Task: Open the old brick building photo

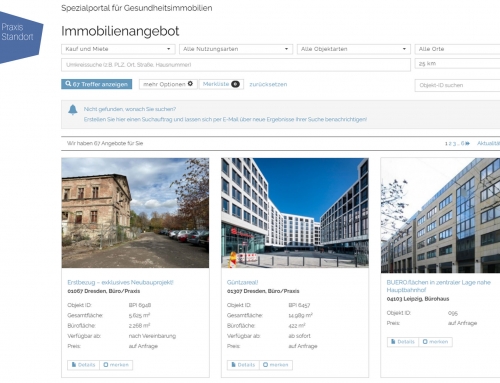Action: [135, 213]
